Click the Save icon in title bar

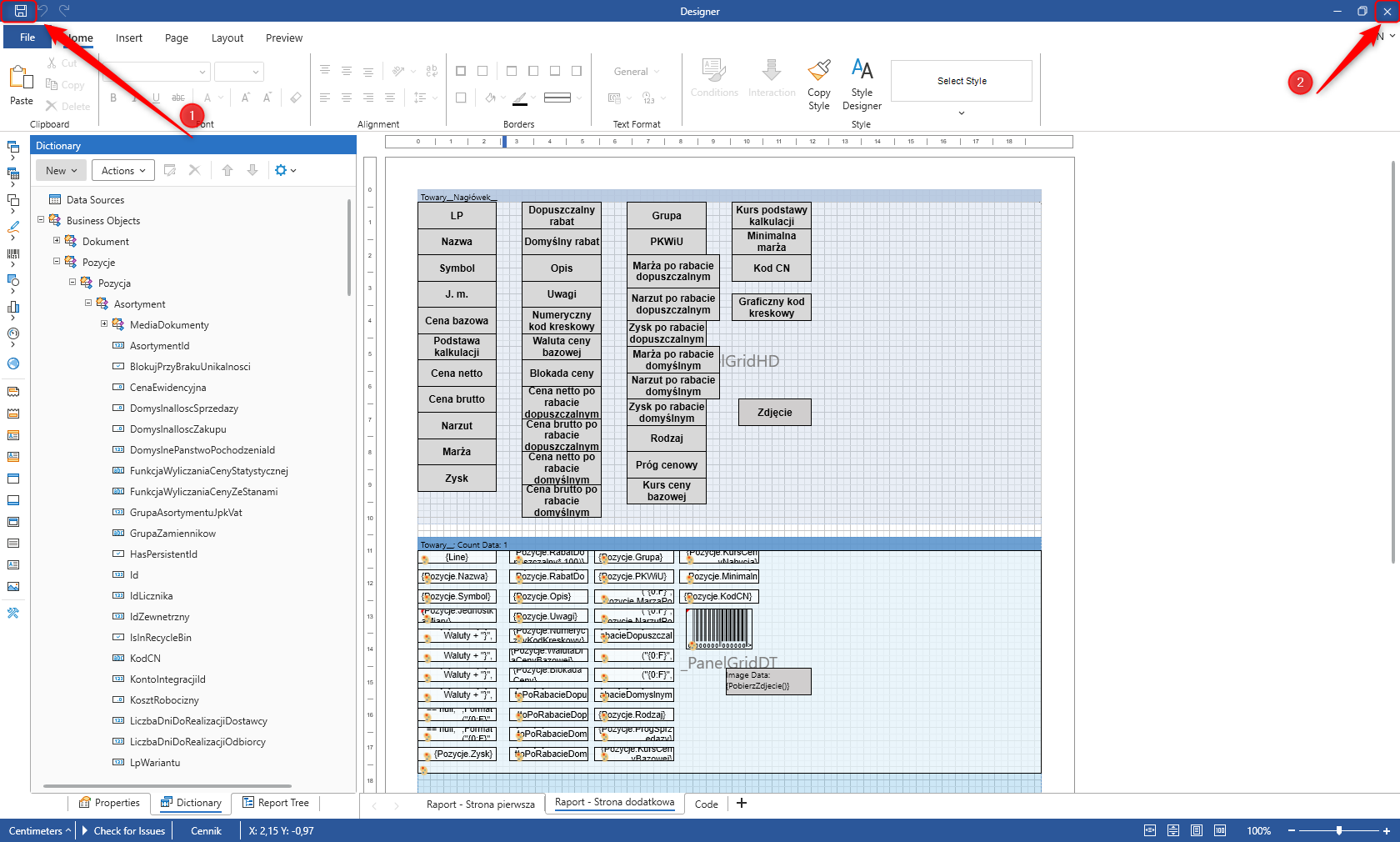[x=20, y=11]
